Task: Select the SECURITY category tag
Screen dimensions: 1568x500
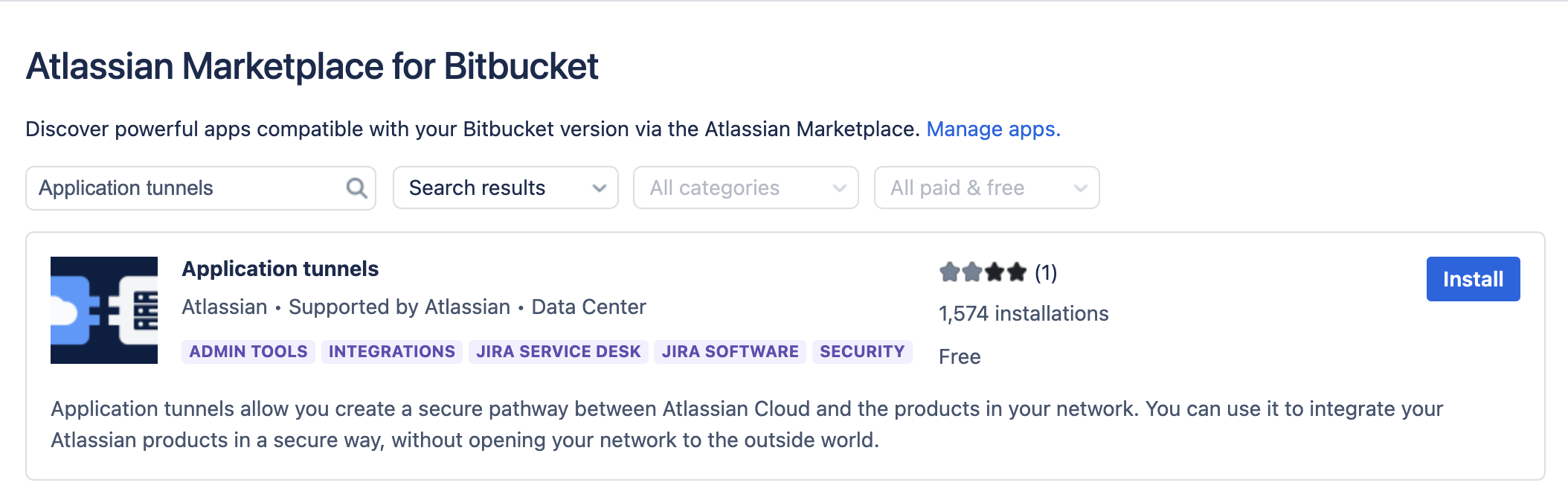Action: click(x=862, y=351)
